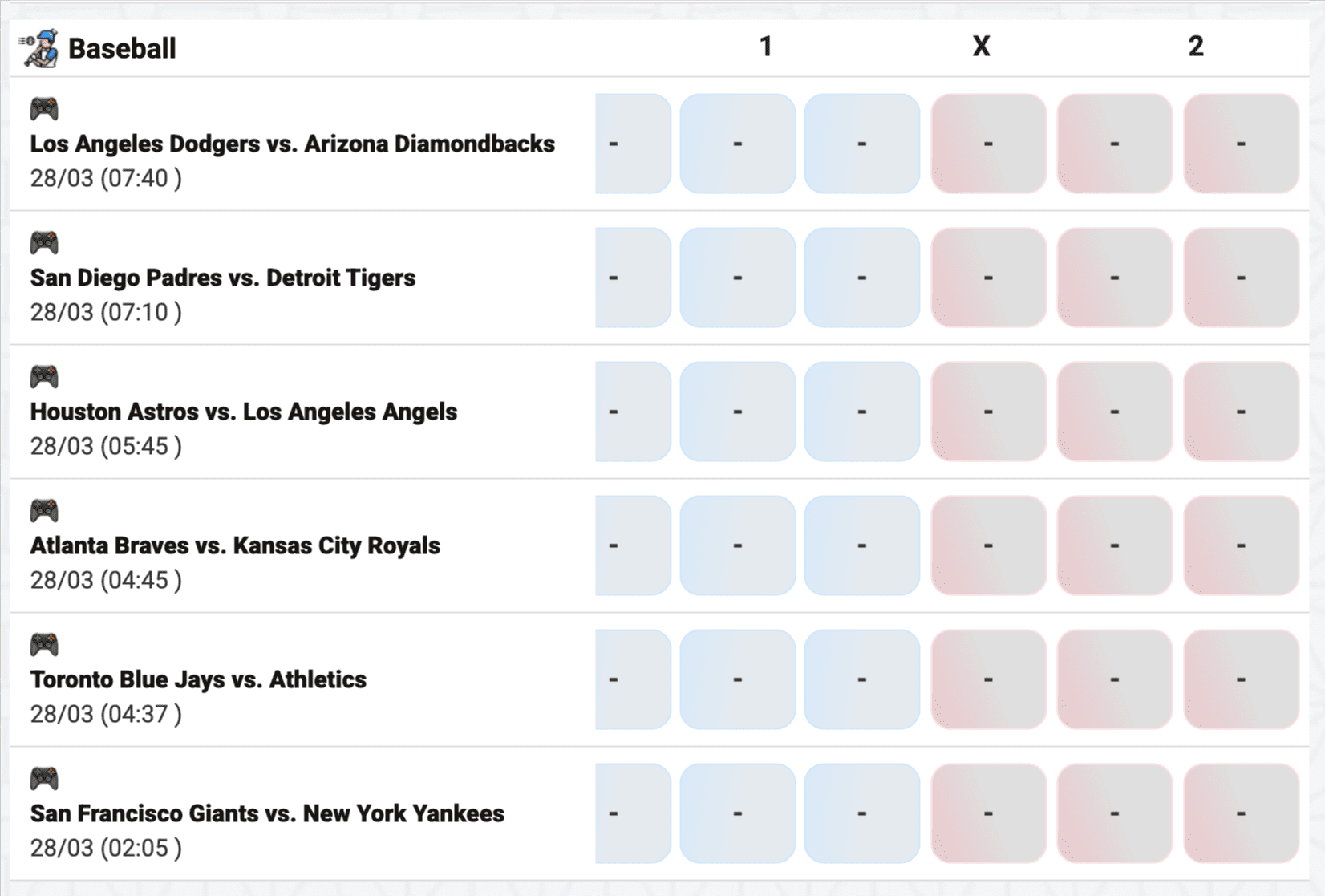Click gamepad icon above Giants vs. Yankees
The width and height of the screenshot is (1325, 896).
(44, 778)
